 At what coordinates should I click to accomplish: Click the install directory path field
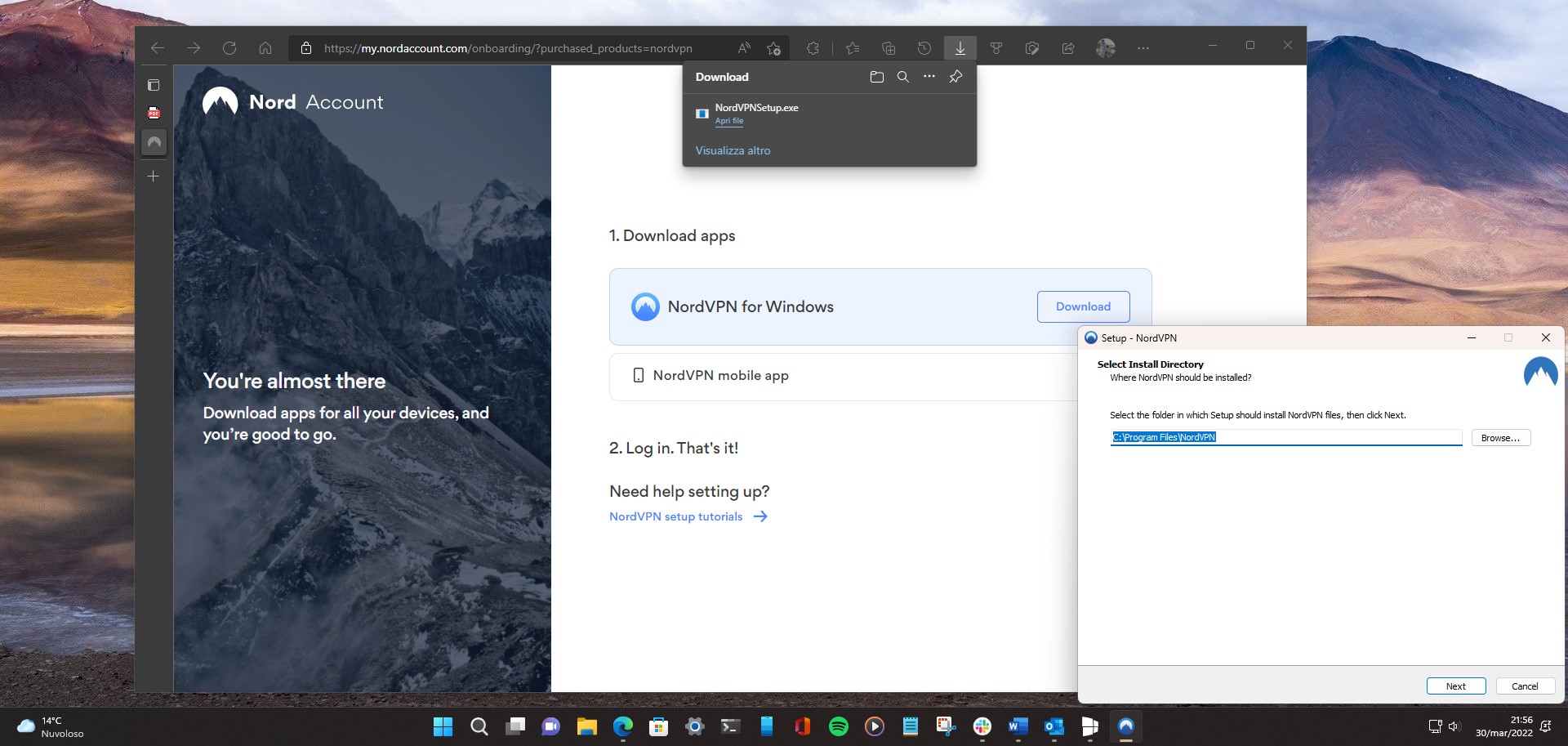(1286, 437)
